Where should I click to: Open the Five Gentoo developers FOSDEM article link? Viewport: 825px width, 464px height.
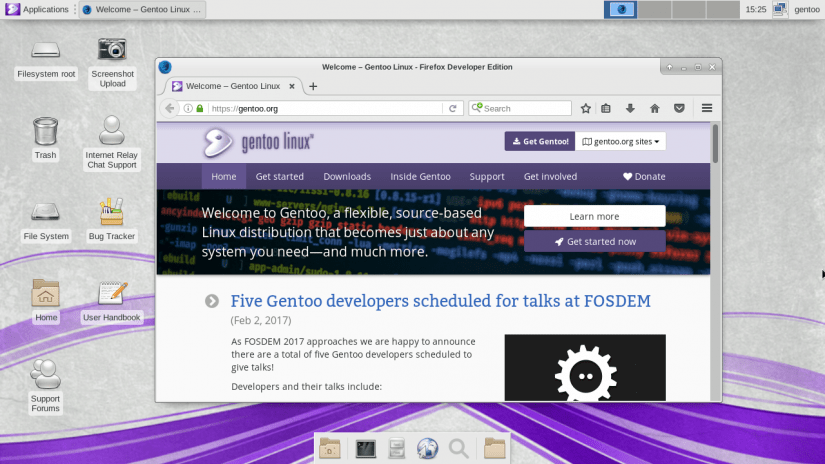tap(440, 301)
